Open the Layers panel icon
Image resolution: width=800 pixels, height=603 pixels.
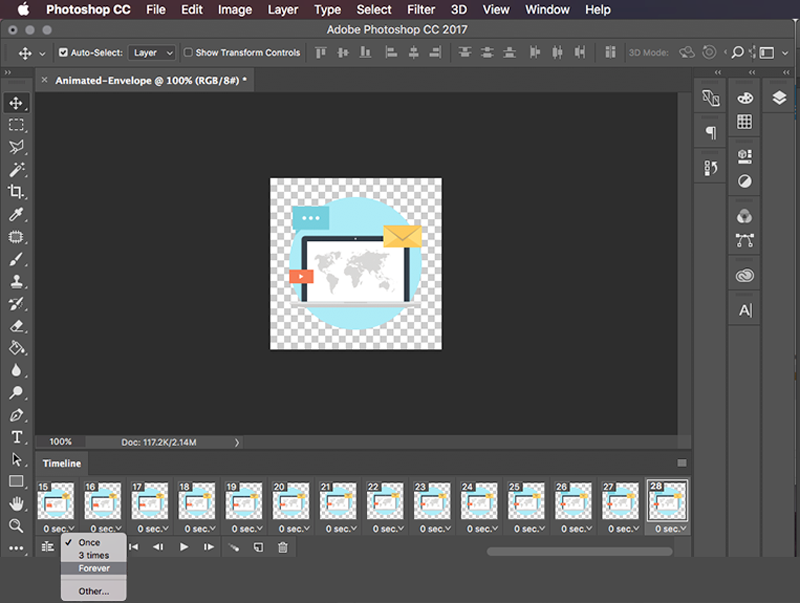pyautogui.click(x=779, y=97)
